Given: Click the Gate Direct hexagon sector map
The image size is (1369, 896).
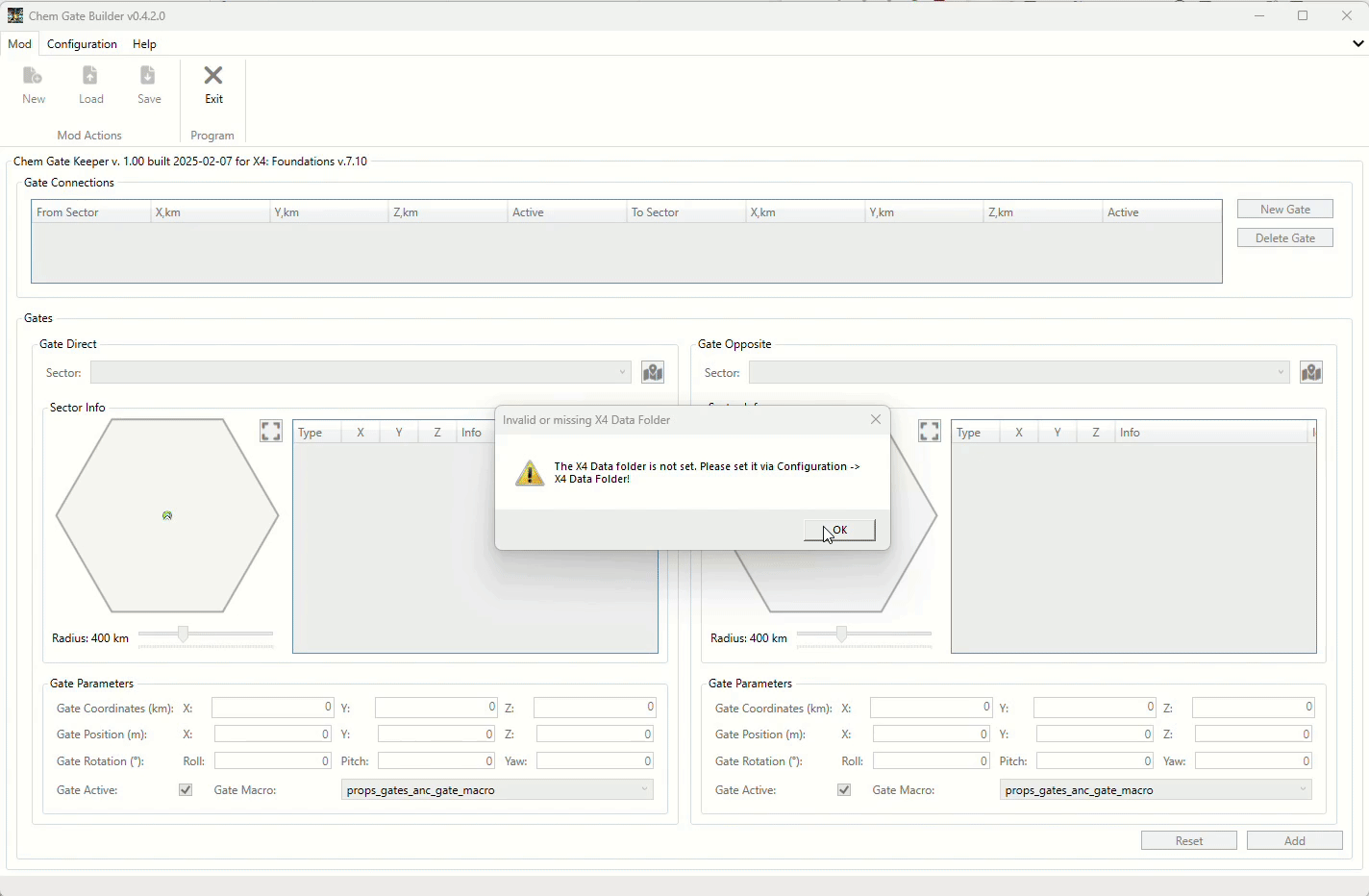Looking at the screenshot, I should (x=167, y=515).
